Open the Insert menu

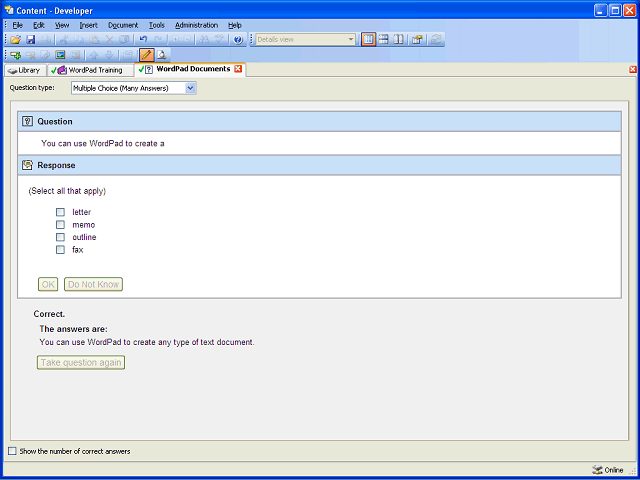(89, 25)
